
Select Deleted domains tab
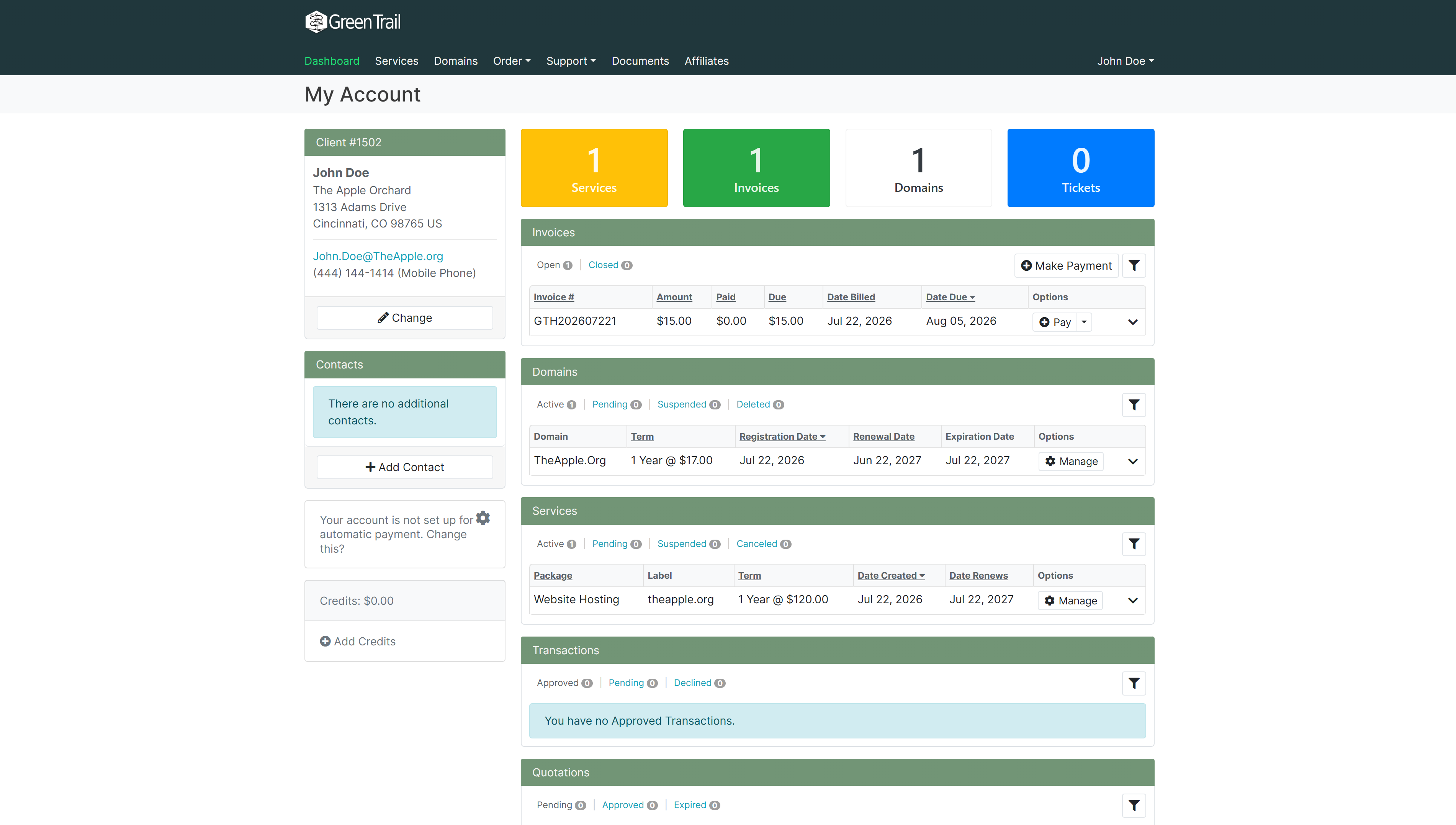760,404
